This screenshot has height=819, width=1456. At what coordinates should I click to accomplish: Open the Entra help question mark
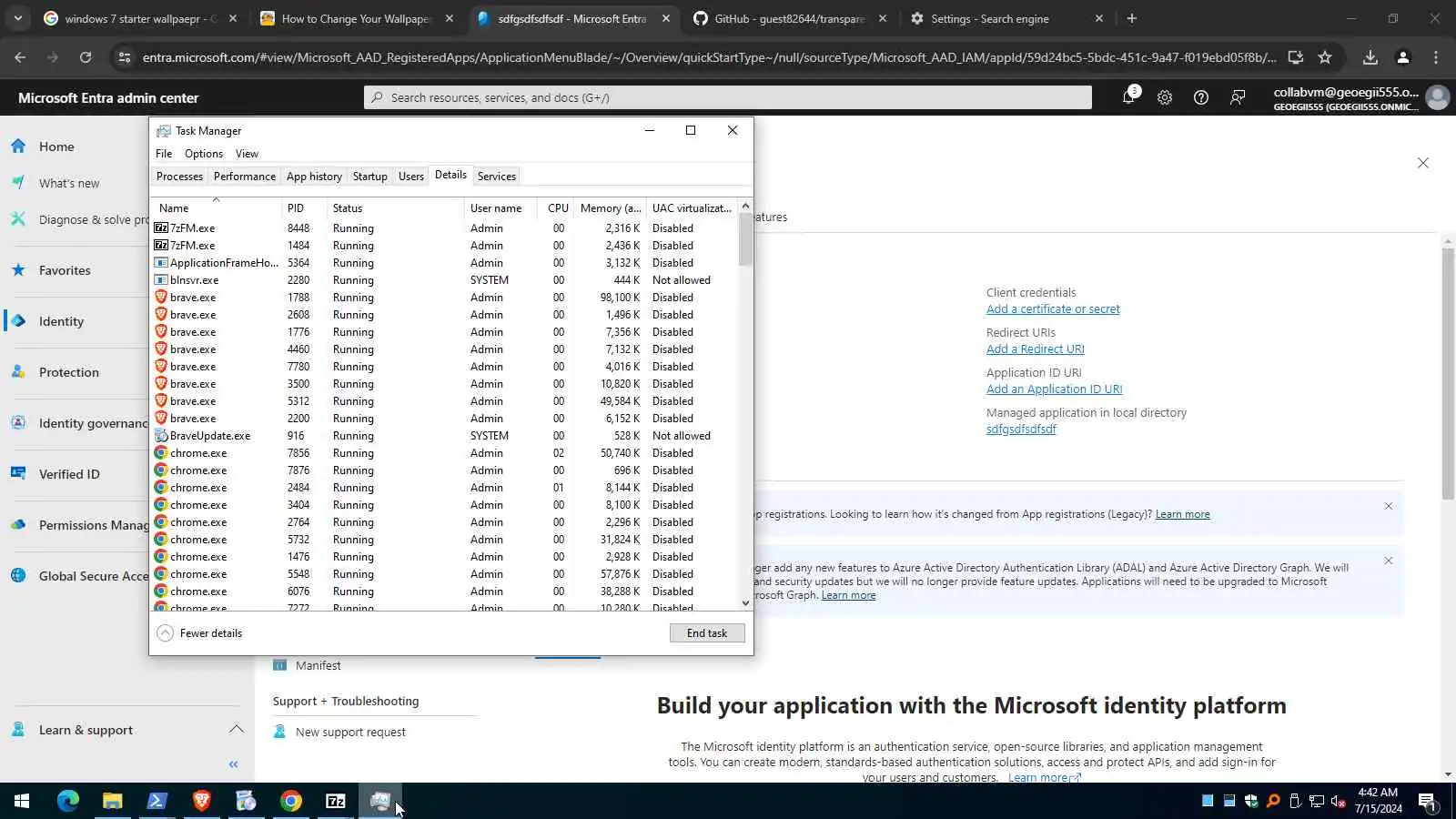point(1201,97)
